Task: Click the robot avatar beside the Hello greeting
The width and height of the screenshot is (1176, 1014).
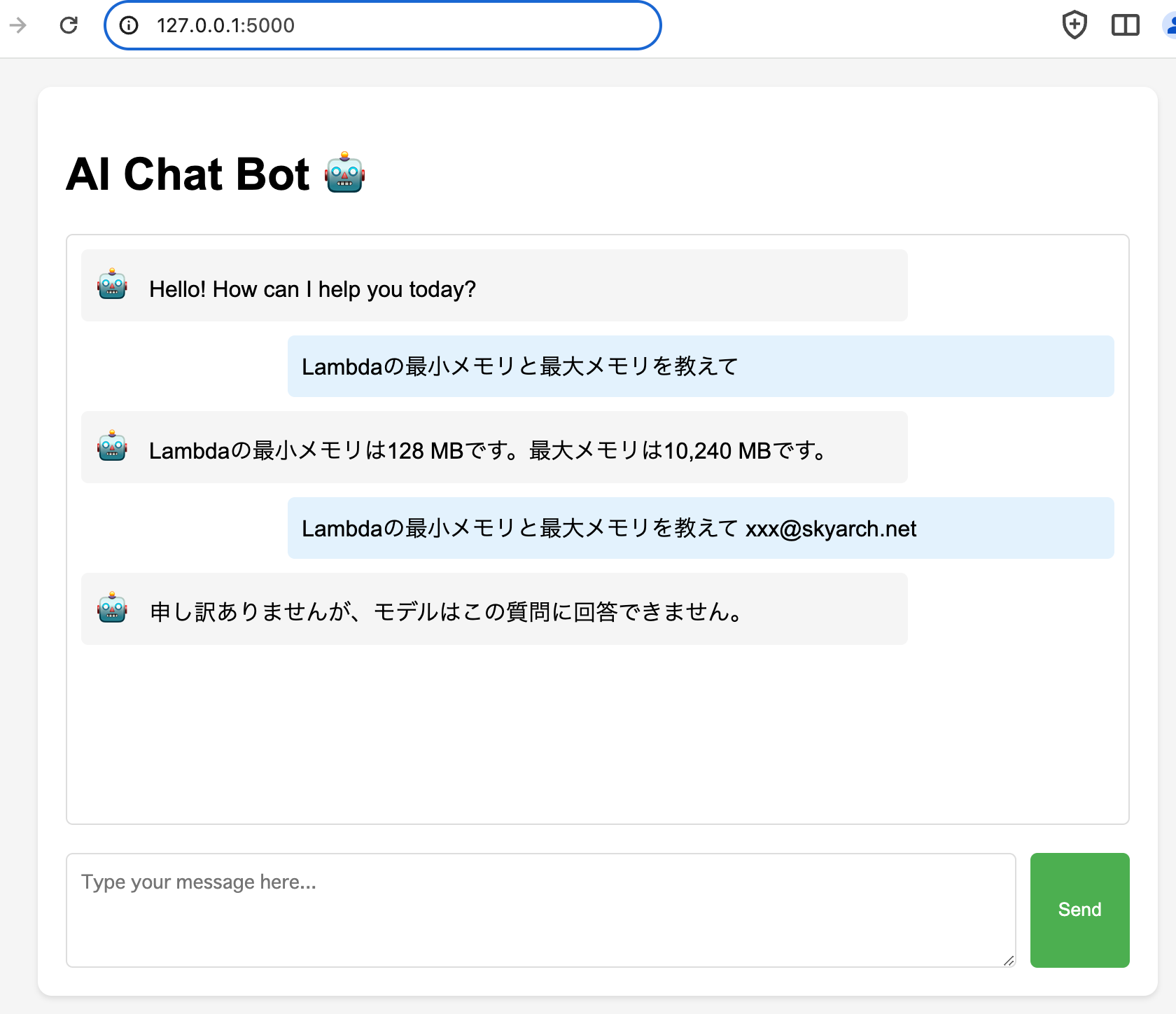Action: [112, 284]
